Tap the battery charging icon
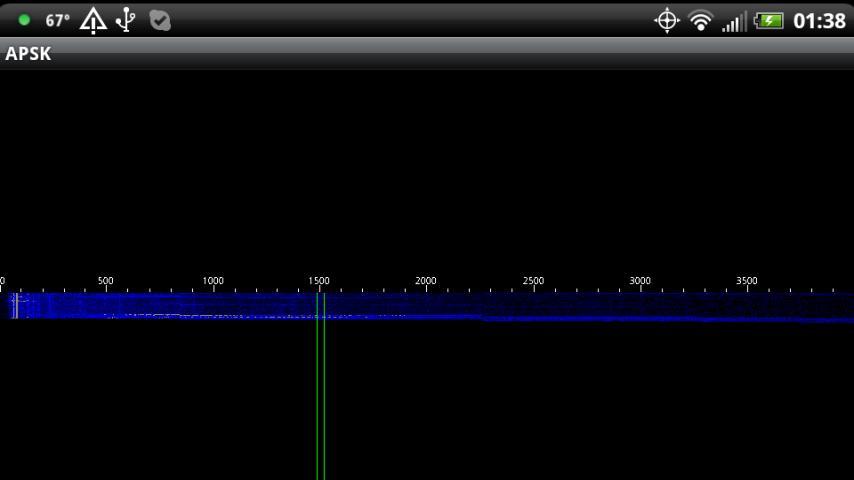 pyautogui.click(x=768, y=20)
